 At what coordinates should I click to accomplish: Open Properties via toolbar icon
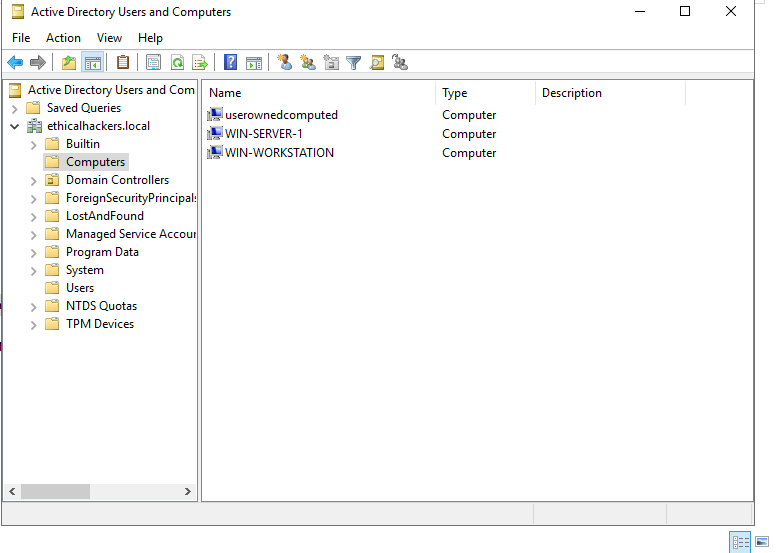tap(153, 62)
